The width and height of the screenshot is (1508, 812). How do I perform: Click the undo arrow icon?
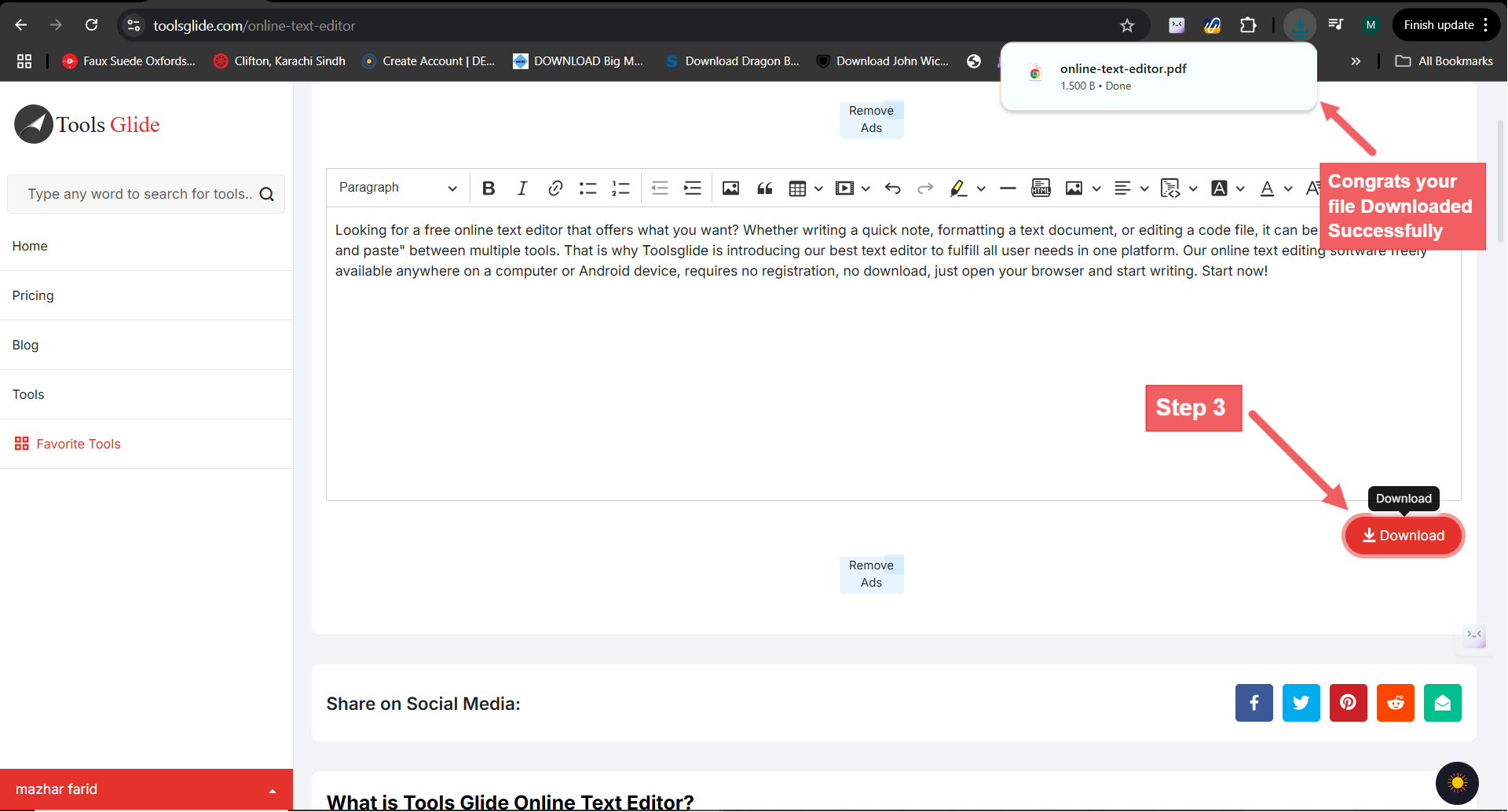(x=892, y=188)
